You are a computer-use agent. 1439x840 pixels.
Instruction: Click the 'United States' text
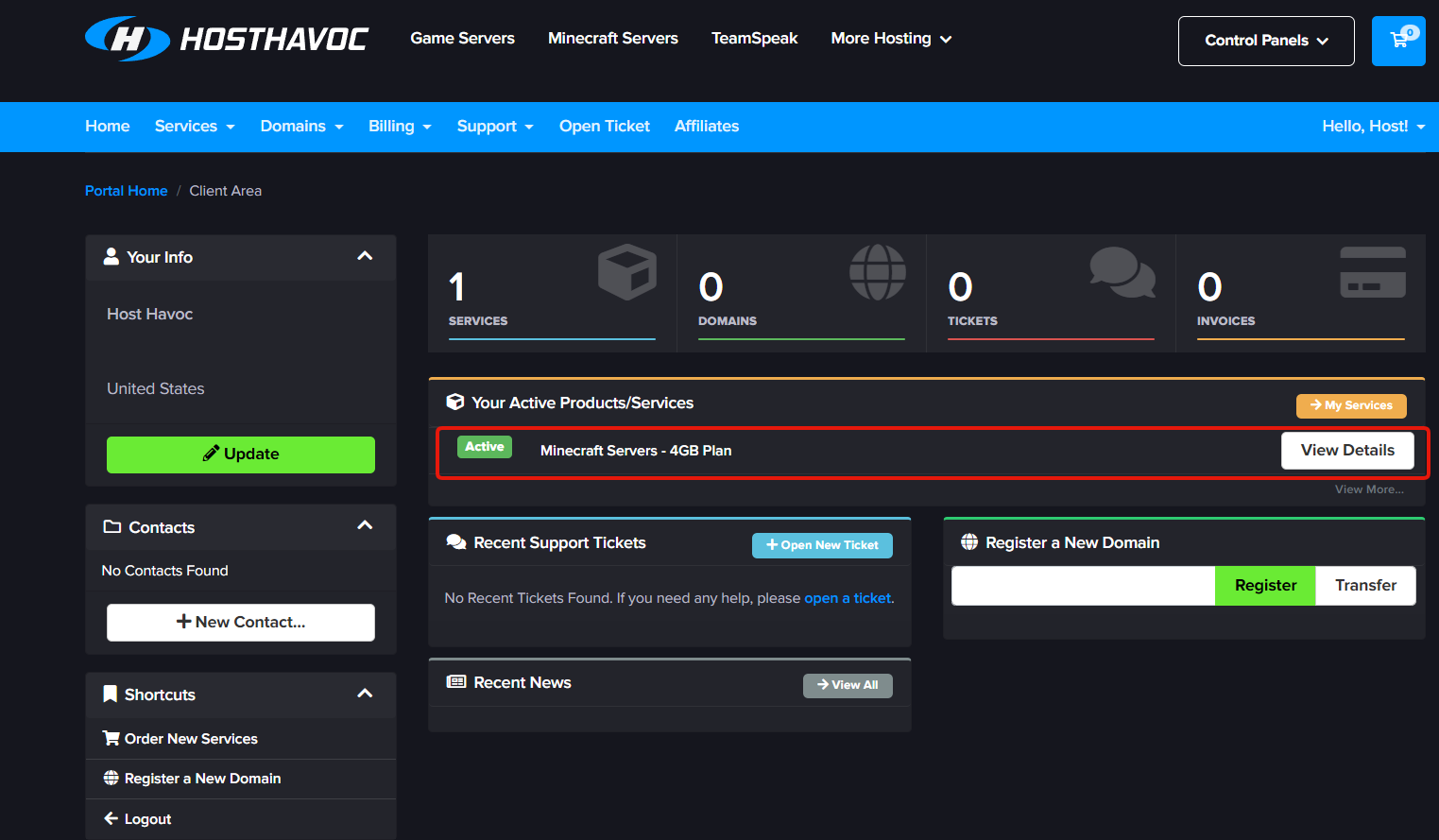156,388
